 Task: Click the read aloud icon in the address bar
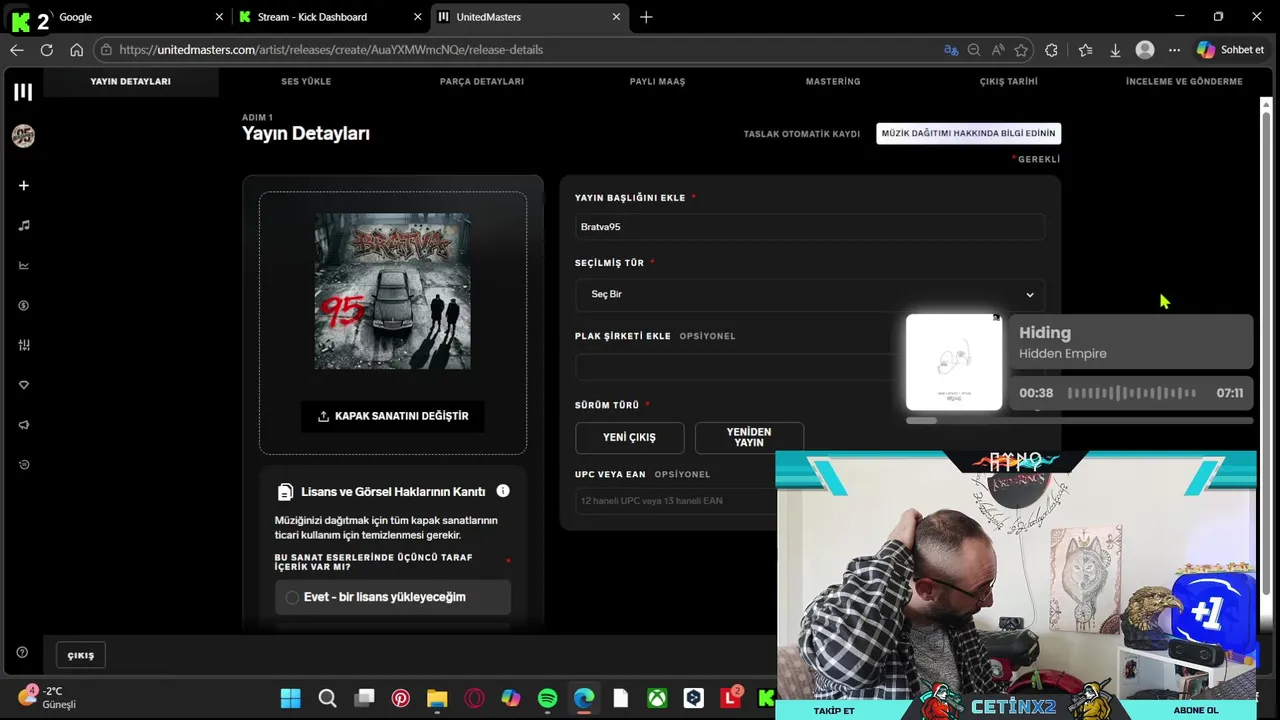point(998,50)
